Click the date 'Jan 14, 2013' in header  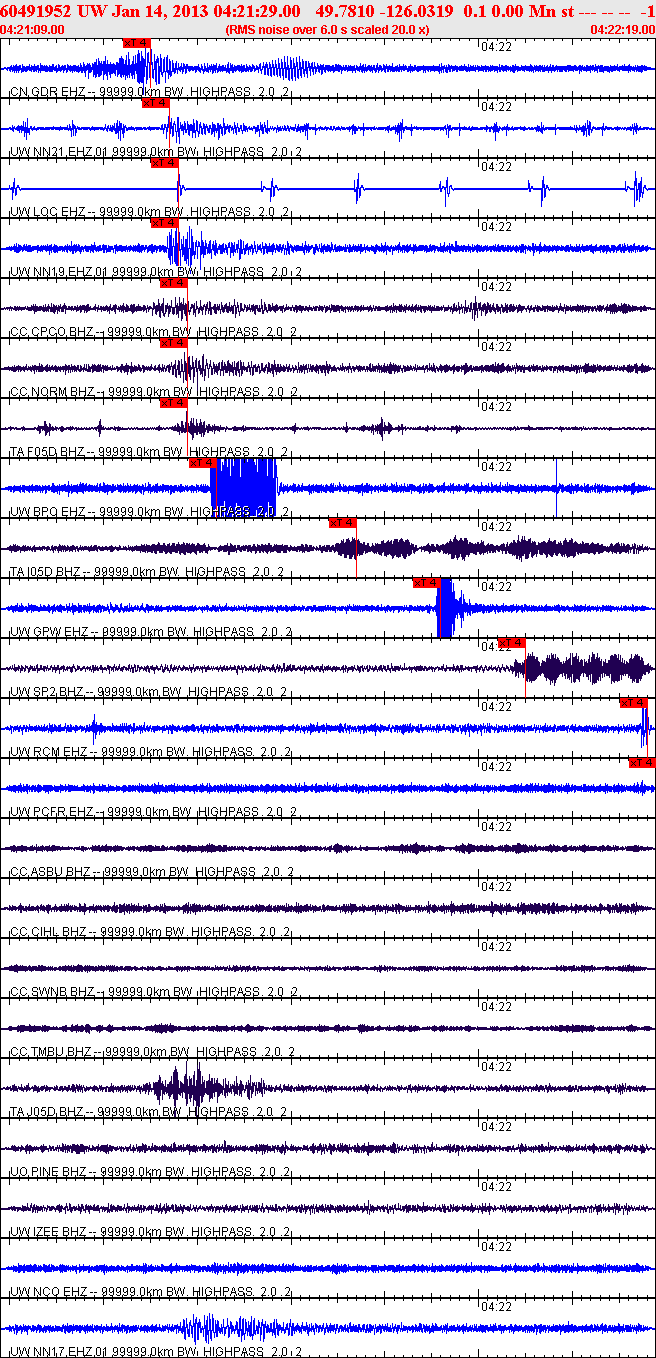159,11
